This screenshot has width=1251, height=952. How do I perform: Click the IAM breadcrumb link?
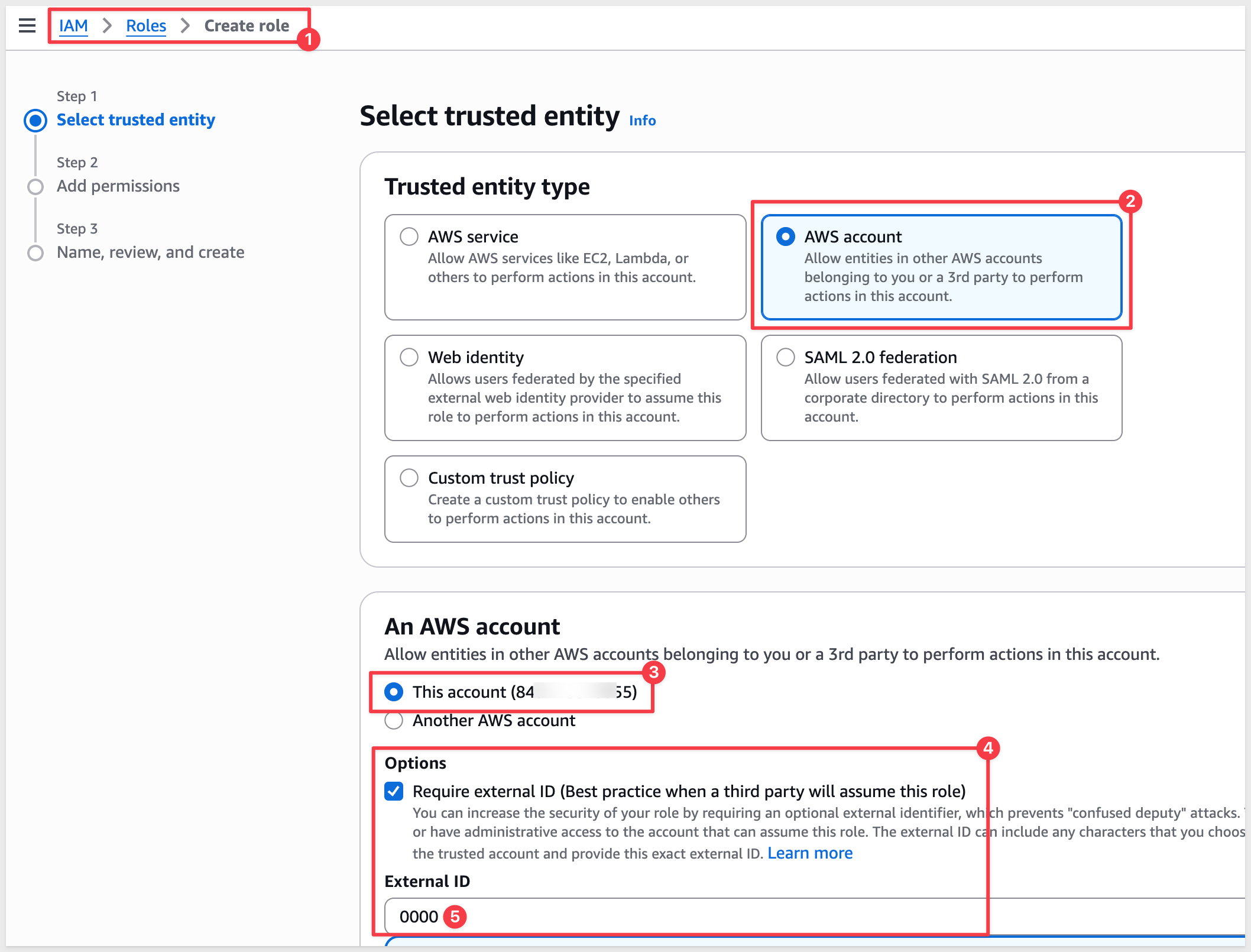[73, 25]
